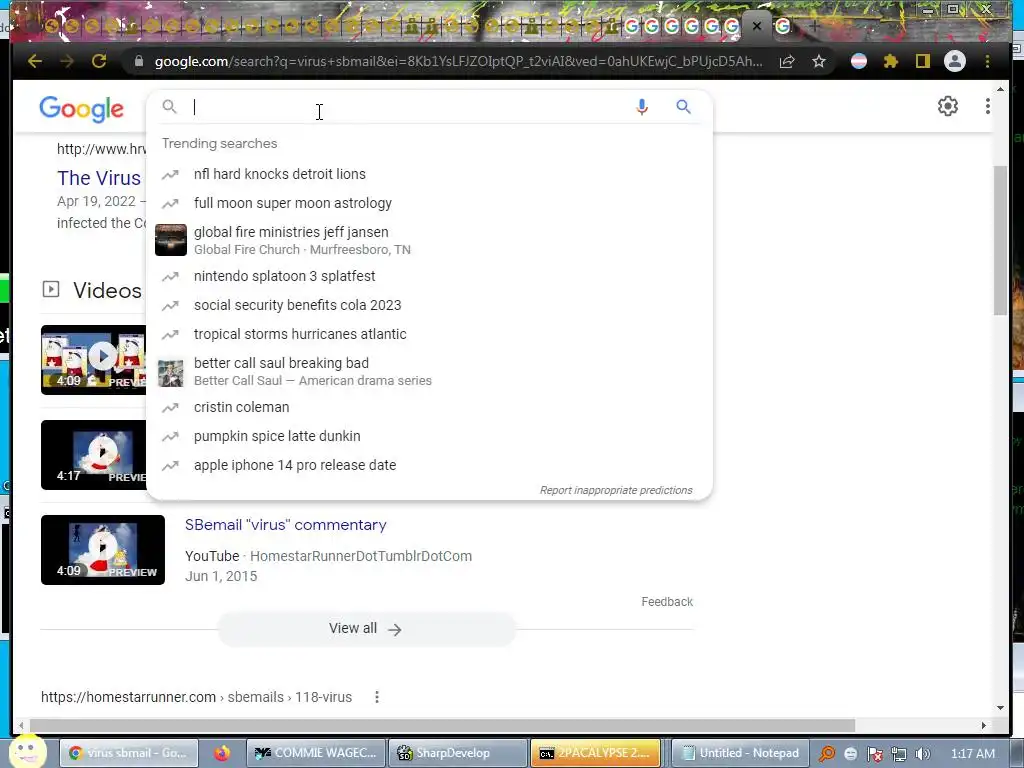Go to the Google logo homepage
1024x768 pixels.
click(x=81, y=108)
